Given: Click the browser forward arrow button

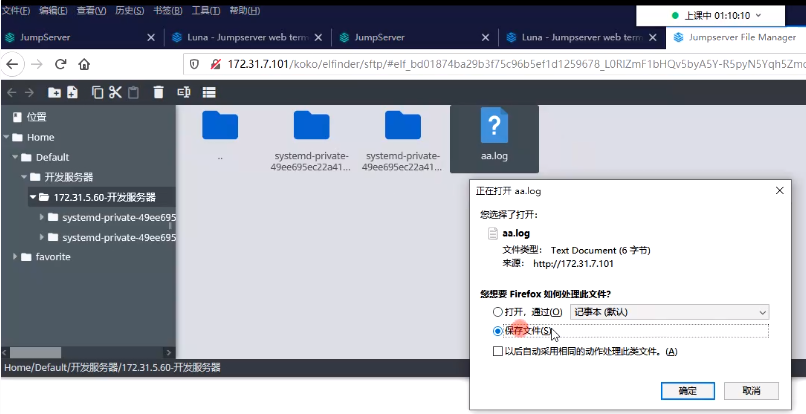Looking at the screenshot, I should tap(36, 64).
